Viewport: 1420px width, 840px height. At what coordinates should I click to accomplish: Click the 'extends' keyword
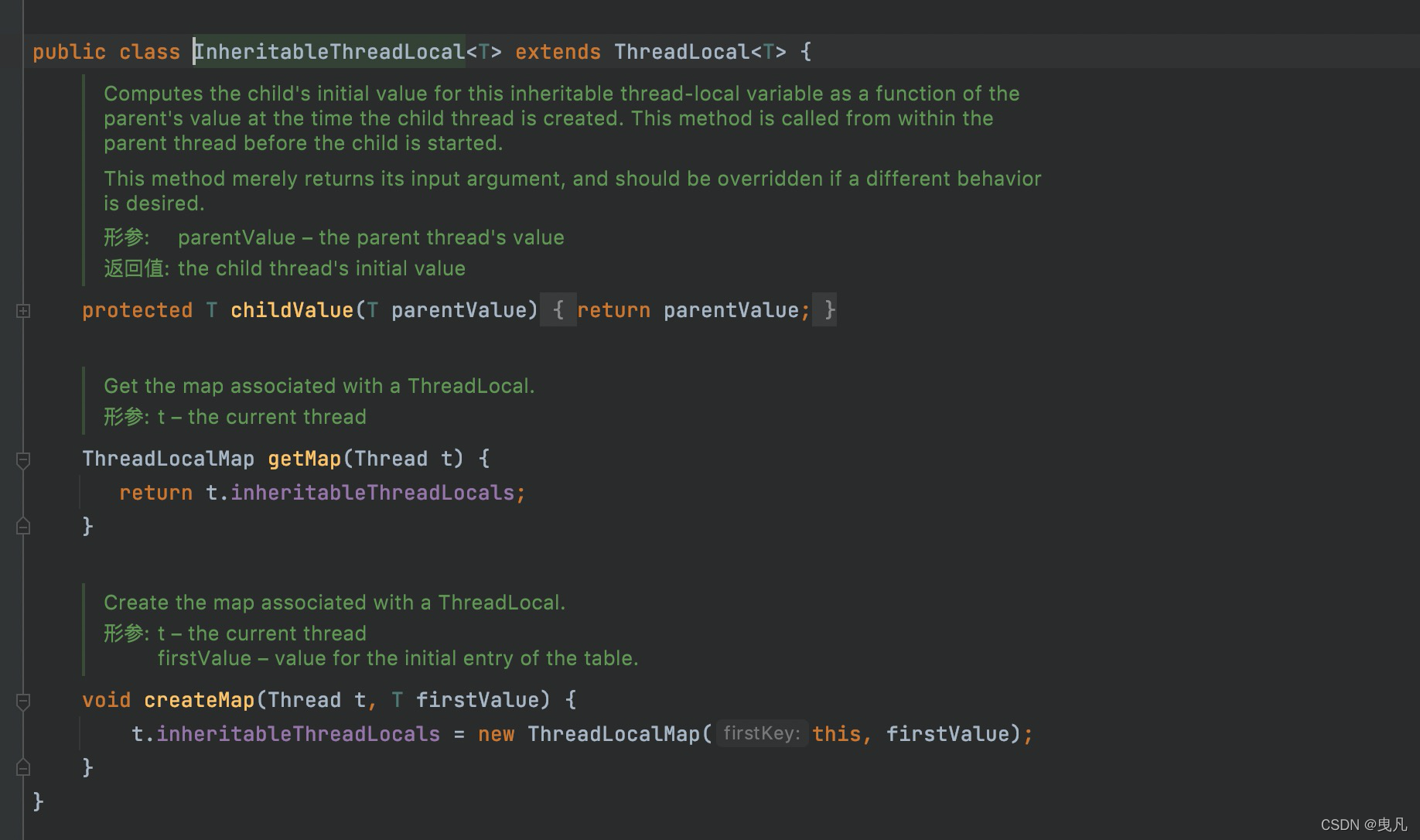(x=558, y=52)
